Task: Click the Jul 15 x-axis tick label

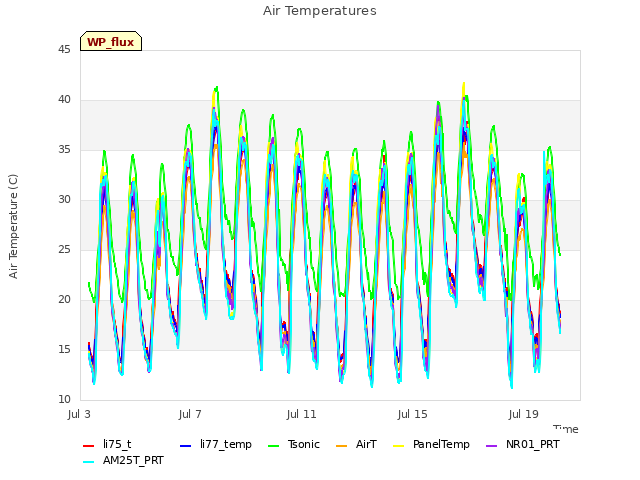Action: [x=413, y=414]
